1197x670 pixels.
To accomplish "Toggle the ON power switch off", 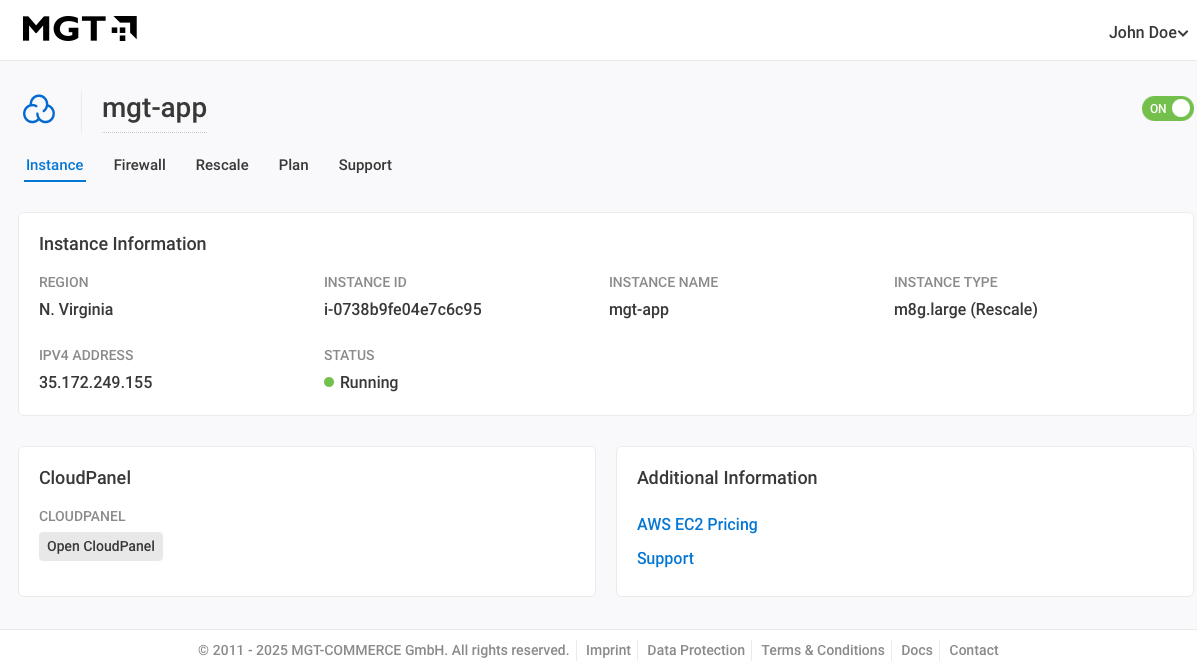I will [1167, 108].
